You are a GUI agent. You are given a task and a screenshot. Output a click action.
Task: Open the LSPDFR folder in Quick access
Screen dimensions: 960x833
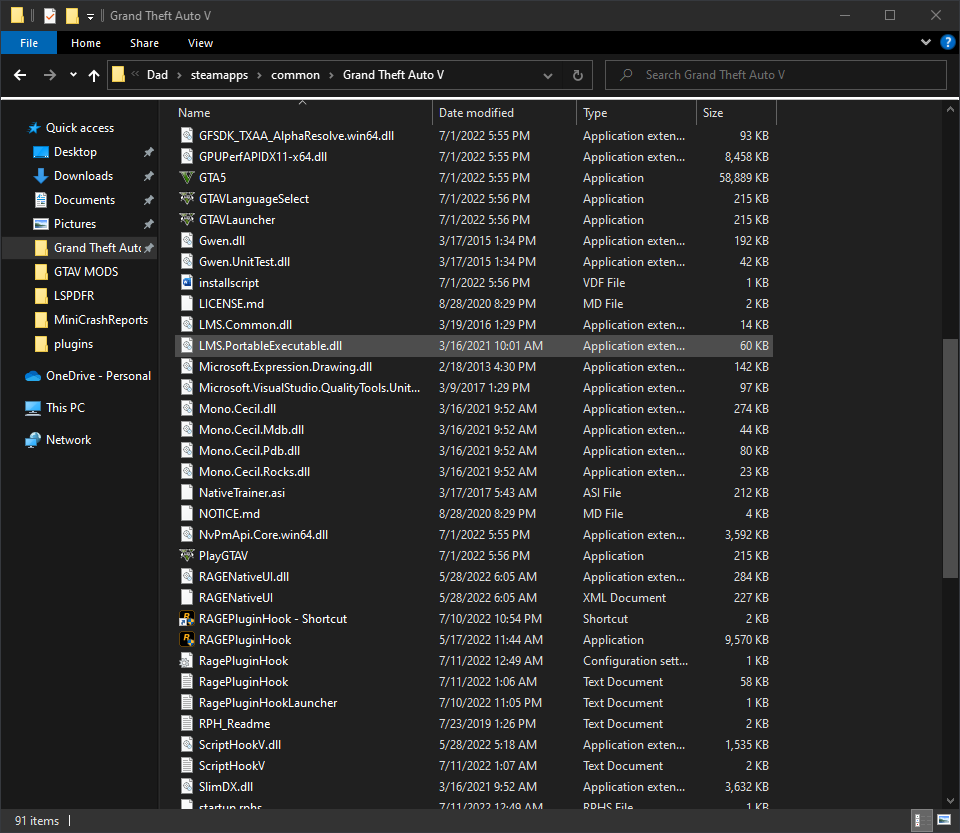(x=73, y=296)
